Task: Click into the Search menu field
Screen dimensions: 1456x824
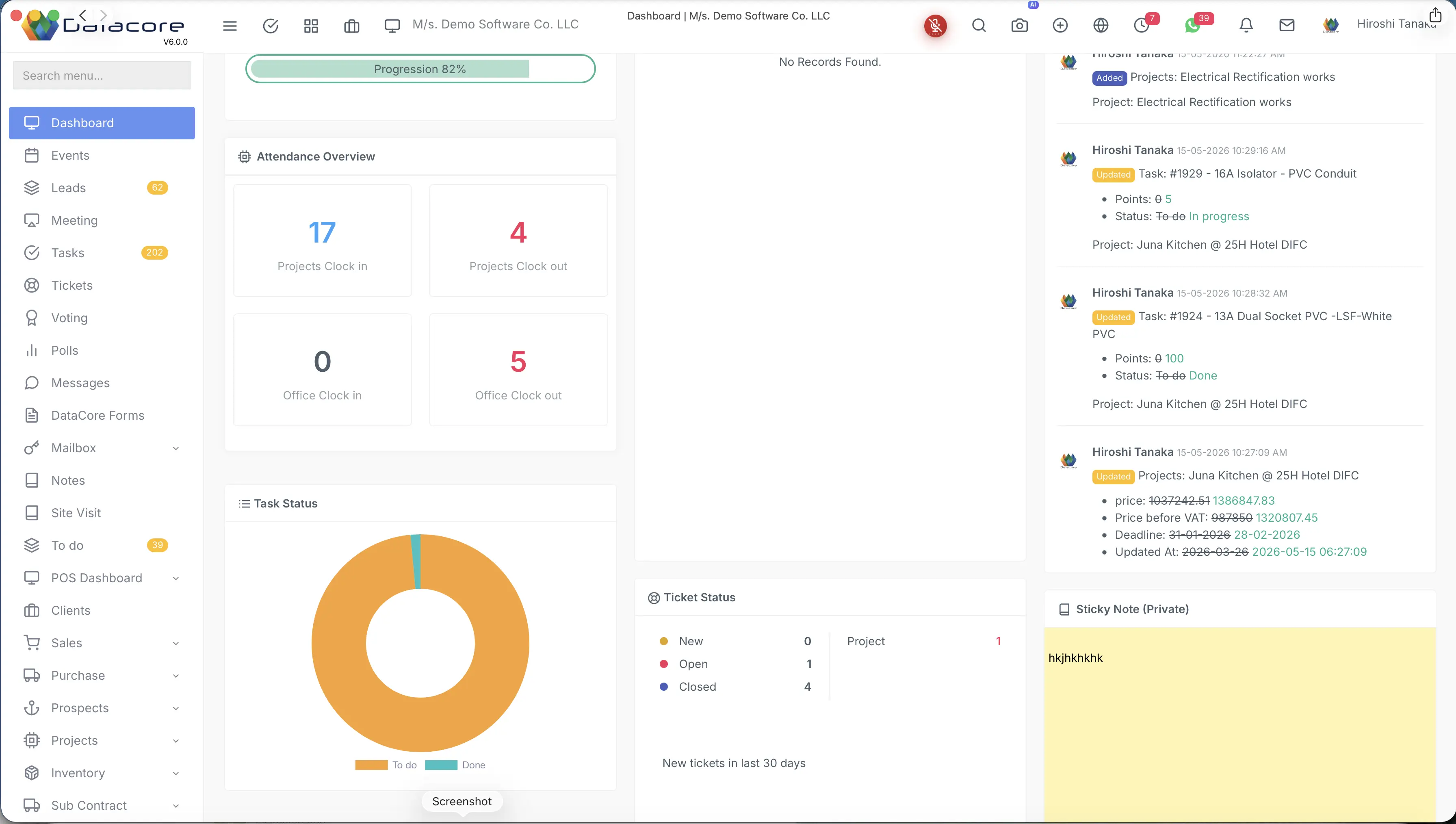Action: tap(102, 75)
